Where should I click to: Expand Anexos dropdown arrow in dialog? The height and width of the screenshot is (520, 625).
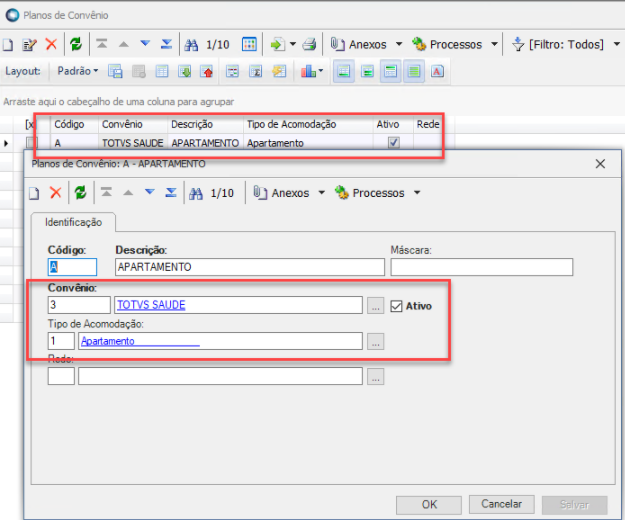click(322, 193)
